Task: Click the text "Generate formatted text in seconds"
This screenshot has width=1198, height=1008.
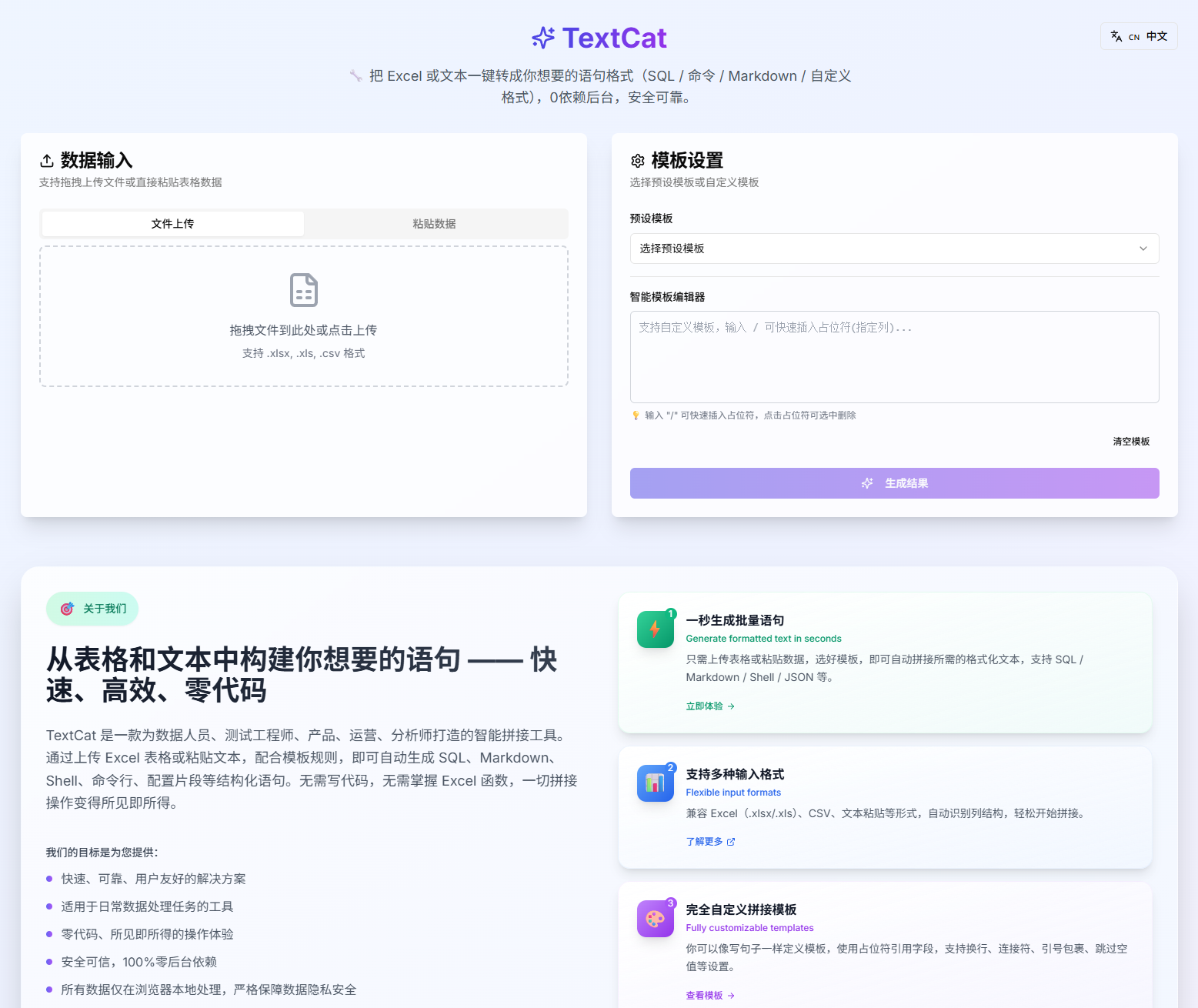Action: click(764, 639)
